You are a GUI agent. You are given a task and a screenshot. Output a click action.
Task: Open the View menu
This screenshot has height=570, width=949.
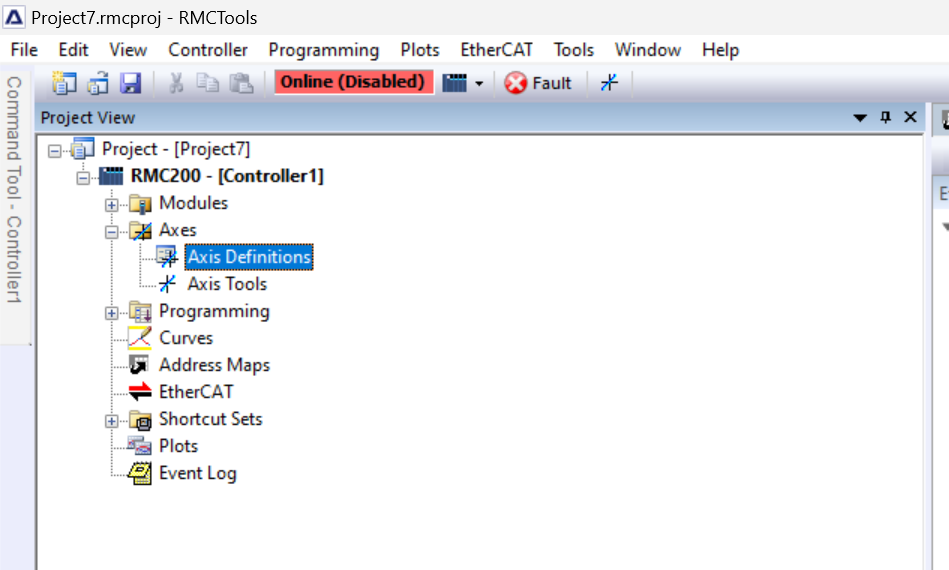(128, 50)
